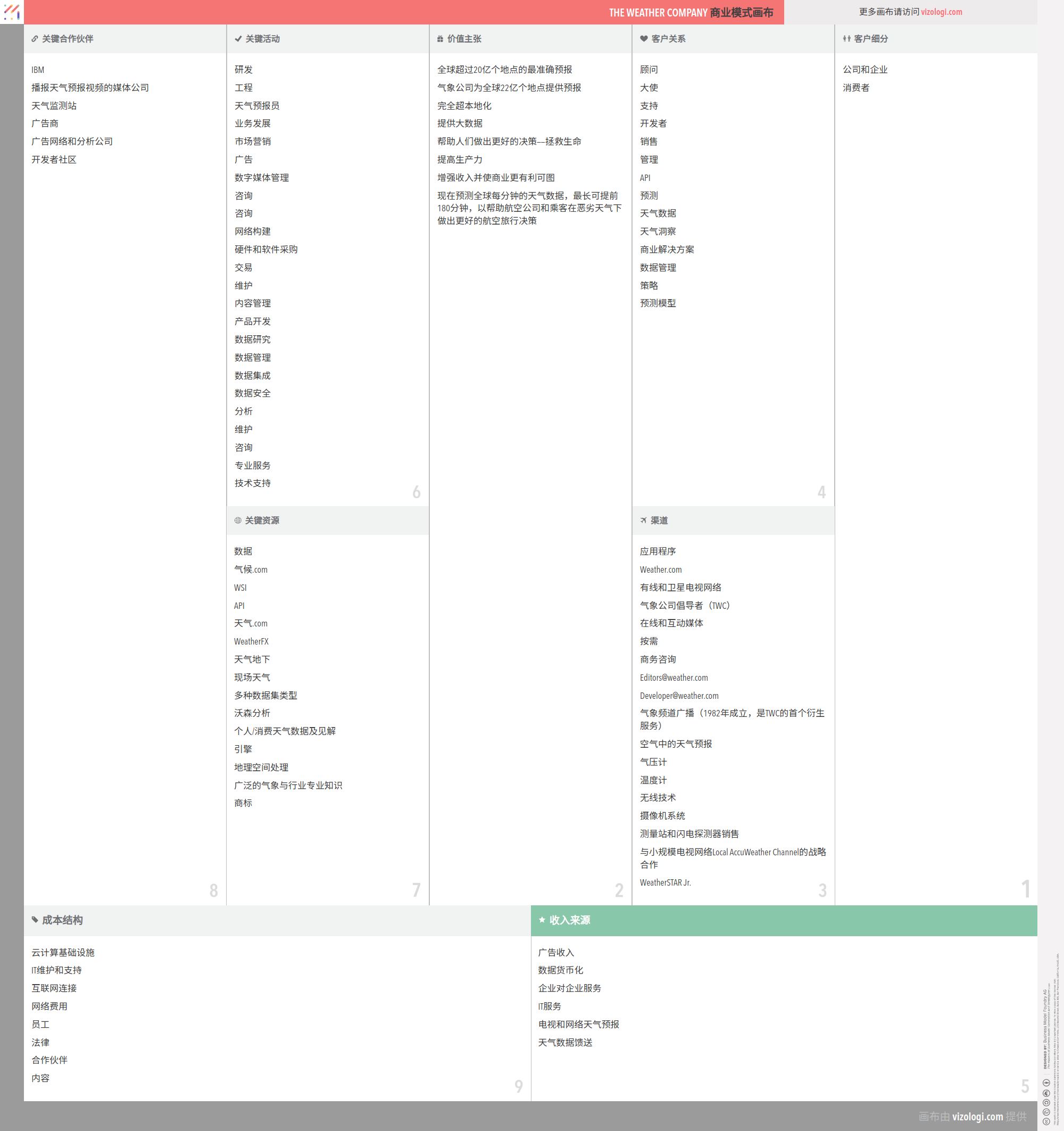The width and height of the screenshot is (1064, 1131).
Task: Click the star icon beside 收入来源
Action: pos(542,919)
